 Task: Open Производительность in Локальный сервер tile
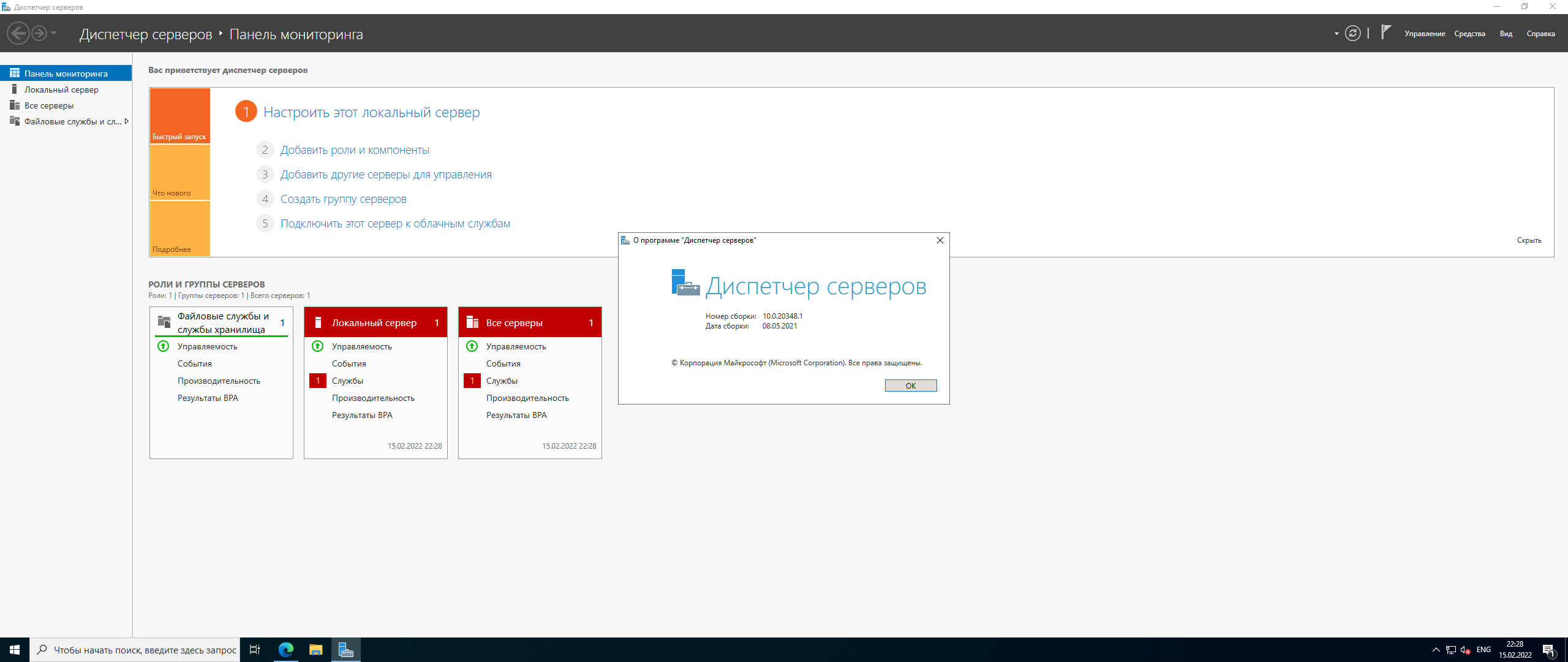point(373,398)
